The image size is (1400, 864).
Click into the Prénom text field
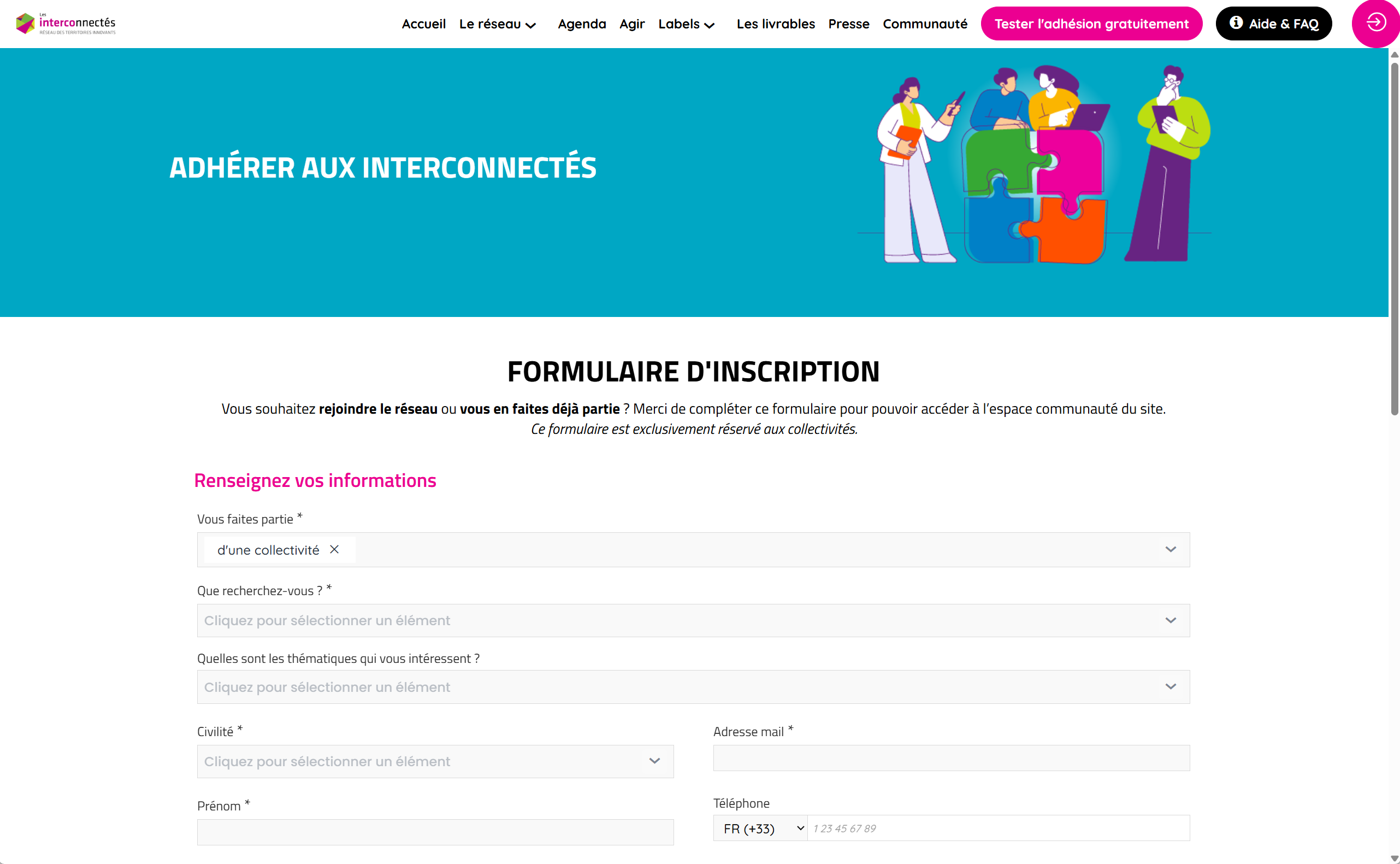coord(435,832)
